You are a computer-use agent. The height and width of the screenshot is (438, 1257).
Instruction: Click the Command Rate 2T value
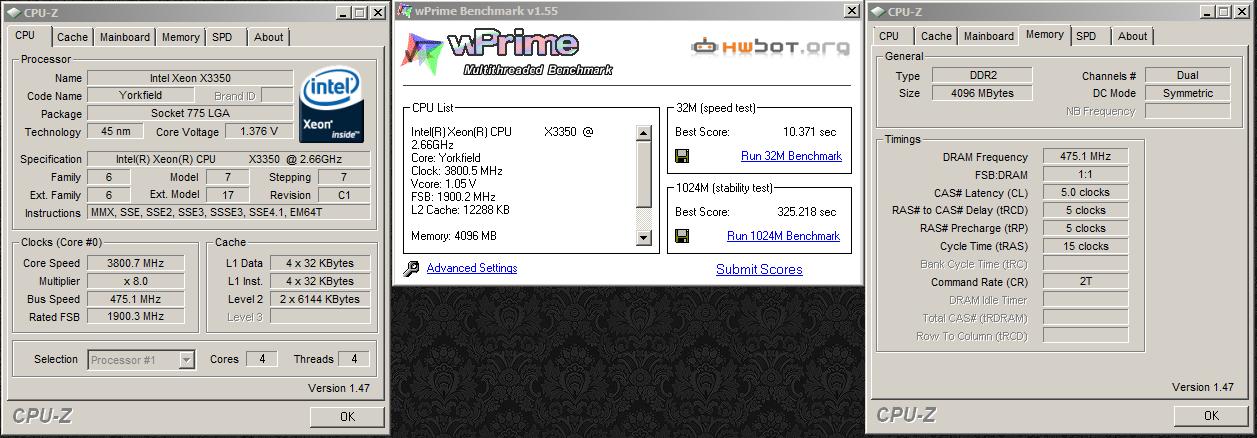[x=1086, y=282]
